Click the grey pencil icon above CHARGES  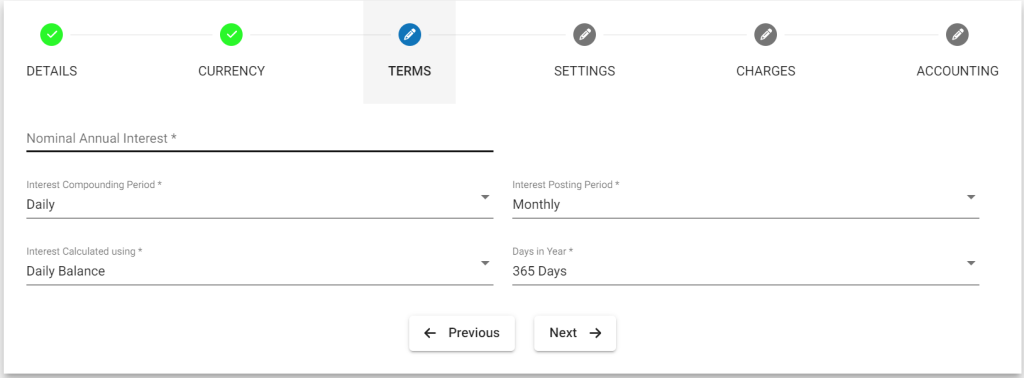coord(765,35)
